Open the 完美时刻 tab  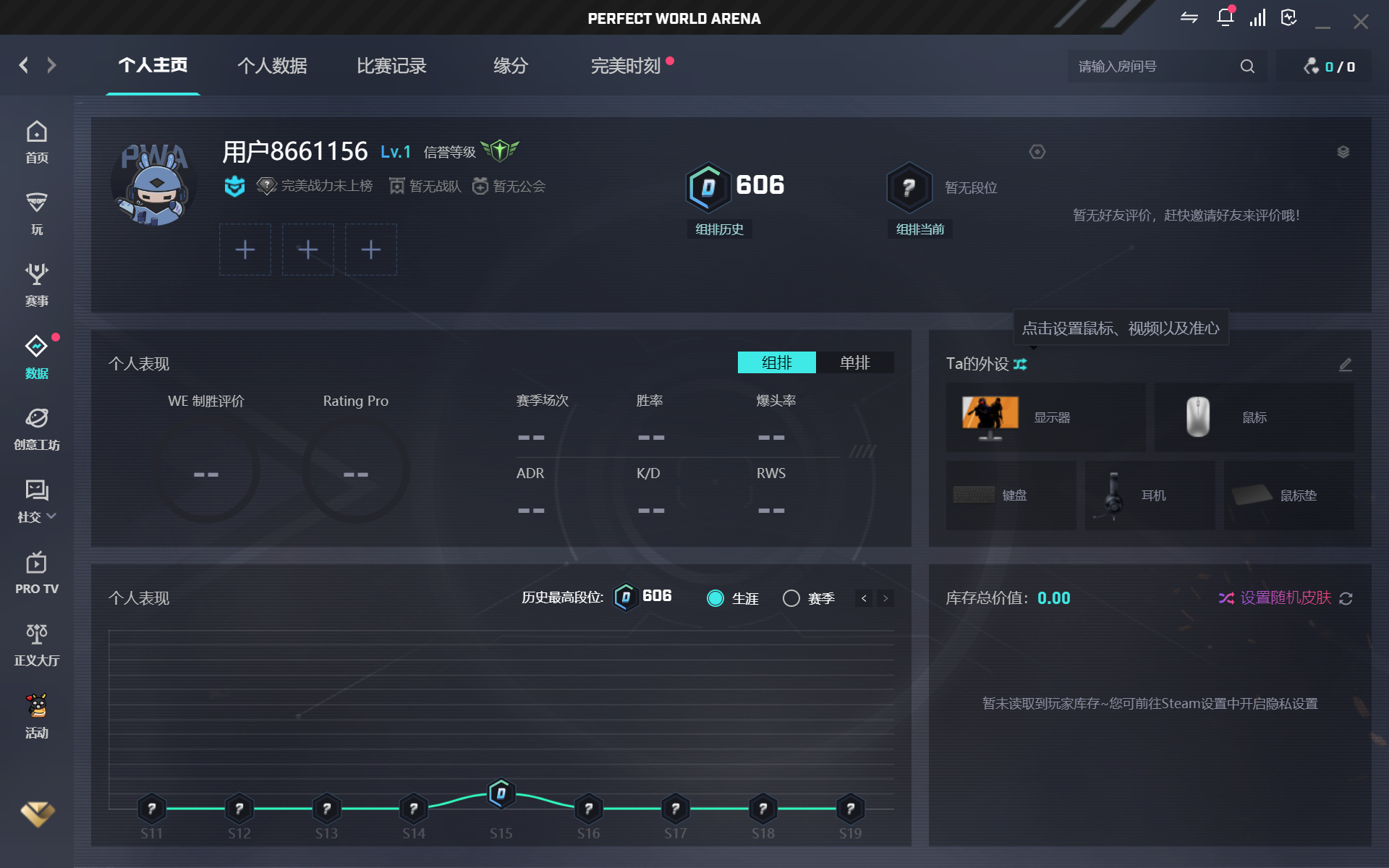625,66
